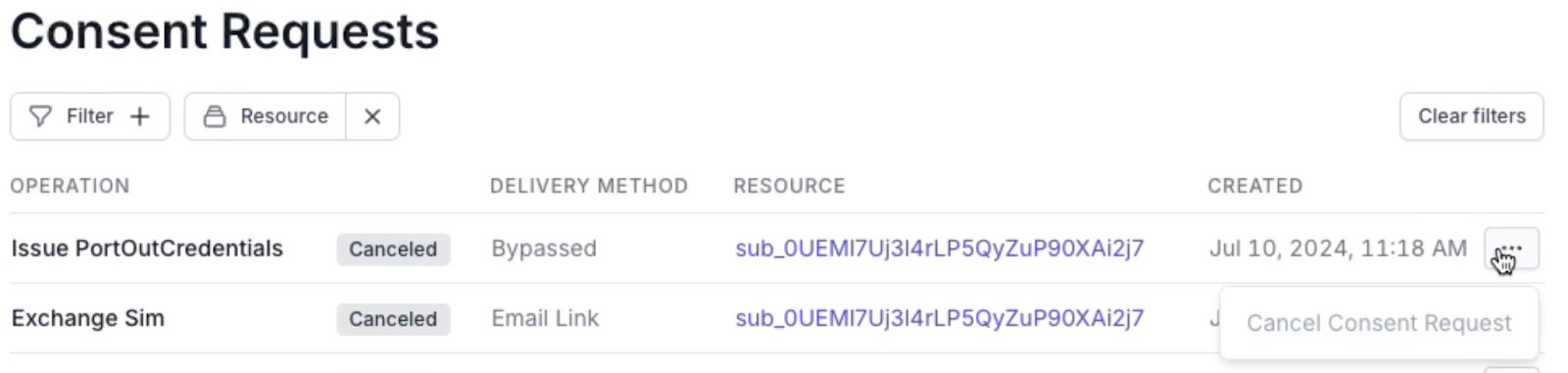Click the funnel filter icon

pyautogui.click(x=40, y=117)
